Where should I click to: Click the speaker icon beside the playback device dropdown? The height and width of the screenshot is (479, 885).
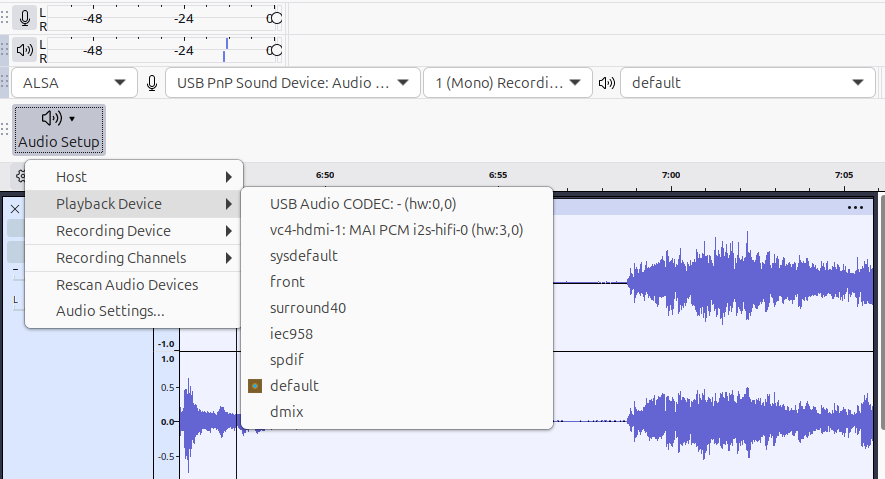tap(606, 83)
